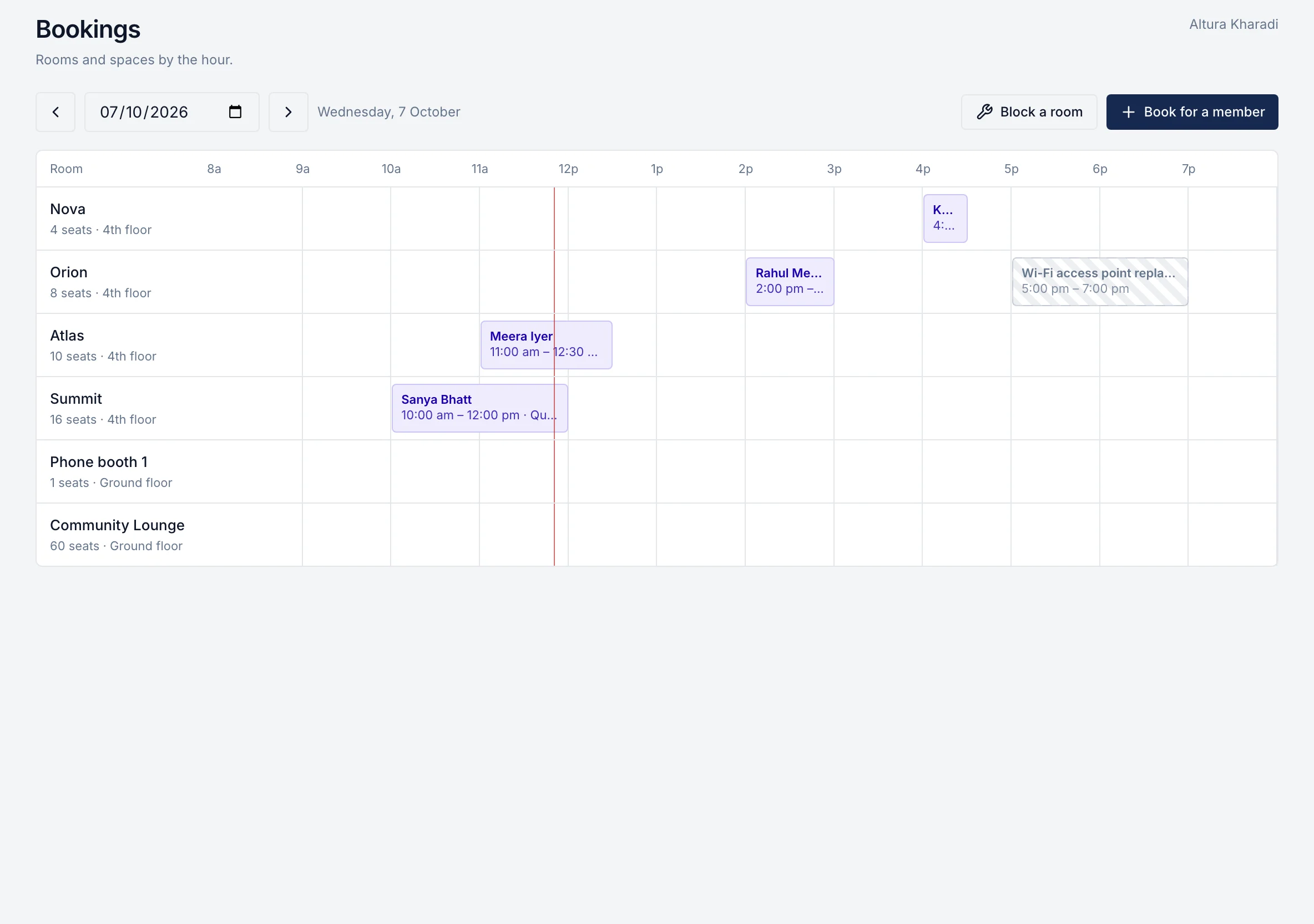Click the 8a column header

214,169
